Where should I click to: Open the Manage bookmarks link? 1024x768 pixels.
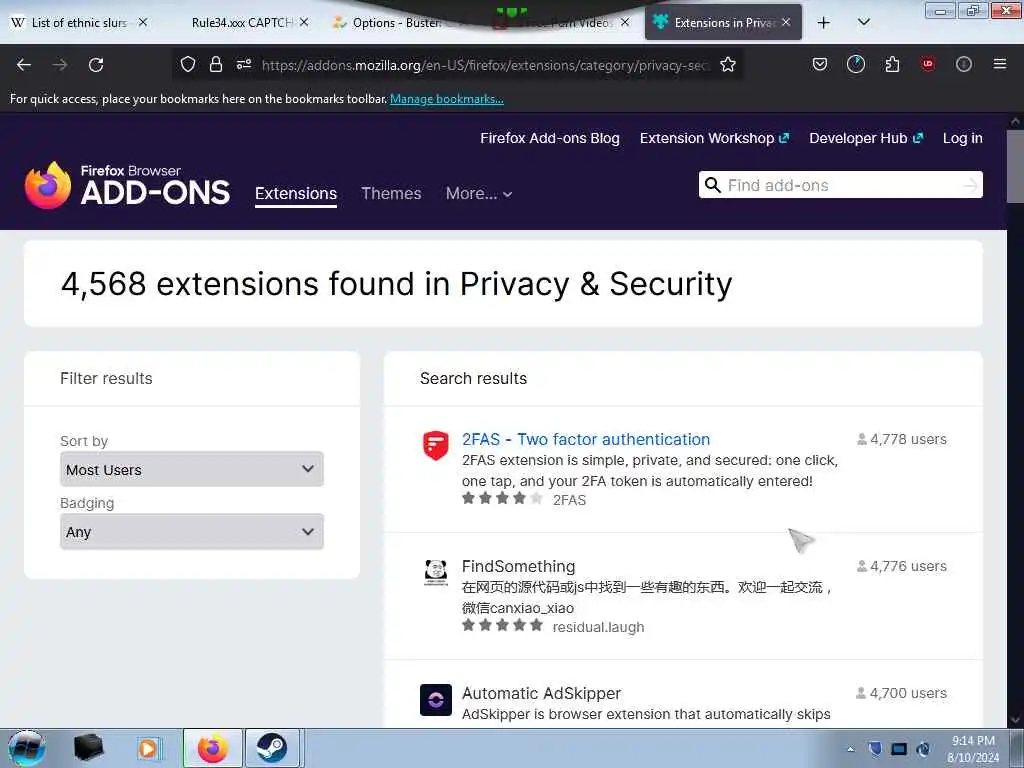click(x=447, y=99)
